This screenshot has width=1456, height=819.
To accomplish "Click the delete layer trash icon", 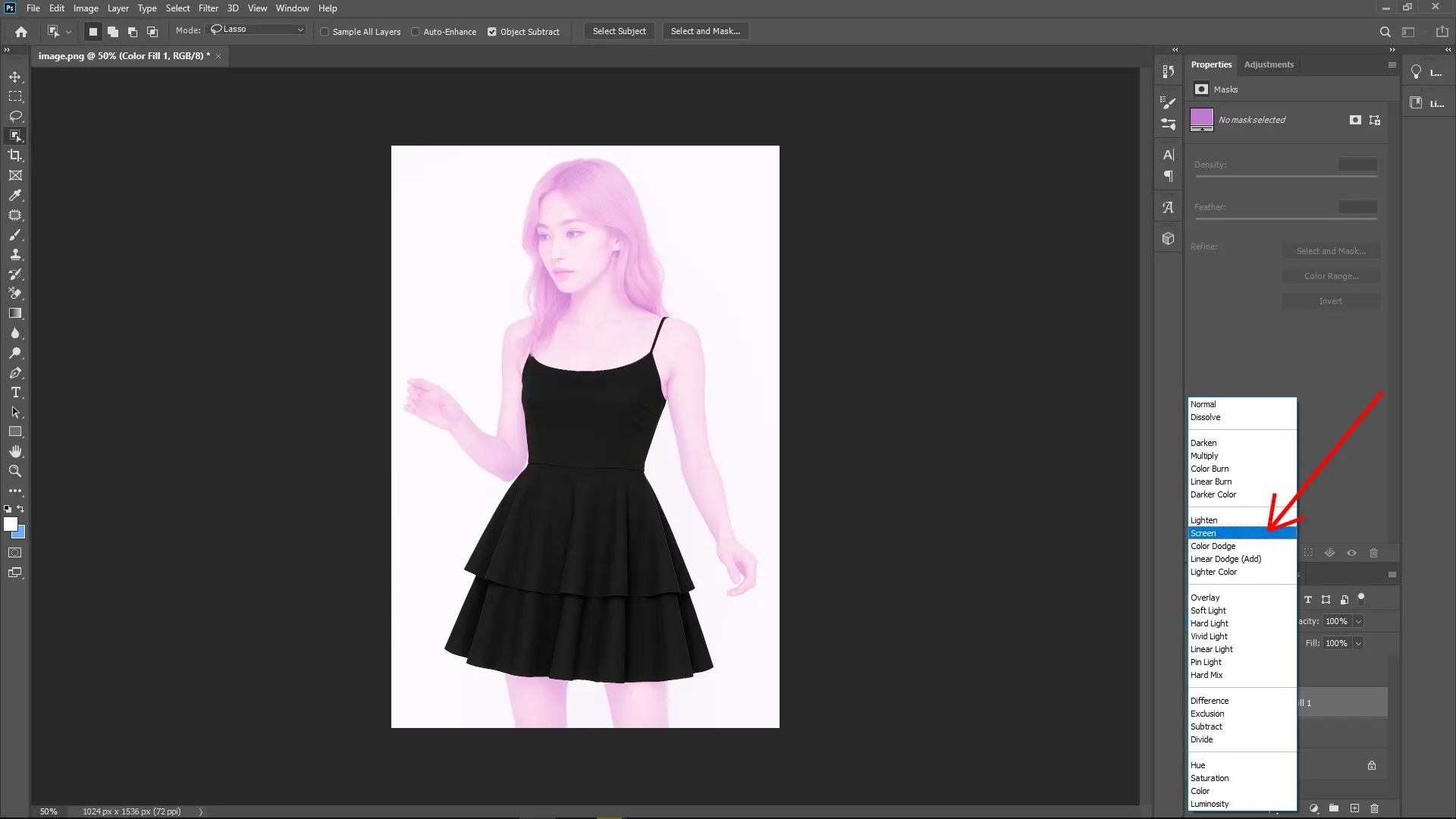I will tap(1376, 808).
